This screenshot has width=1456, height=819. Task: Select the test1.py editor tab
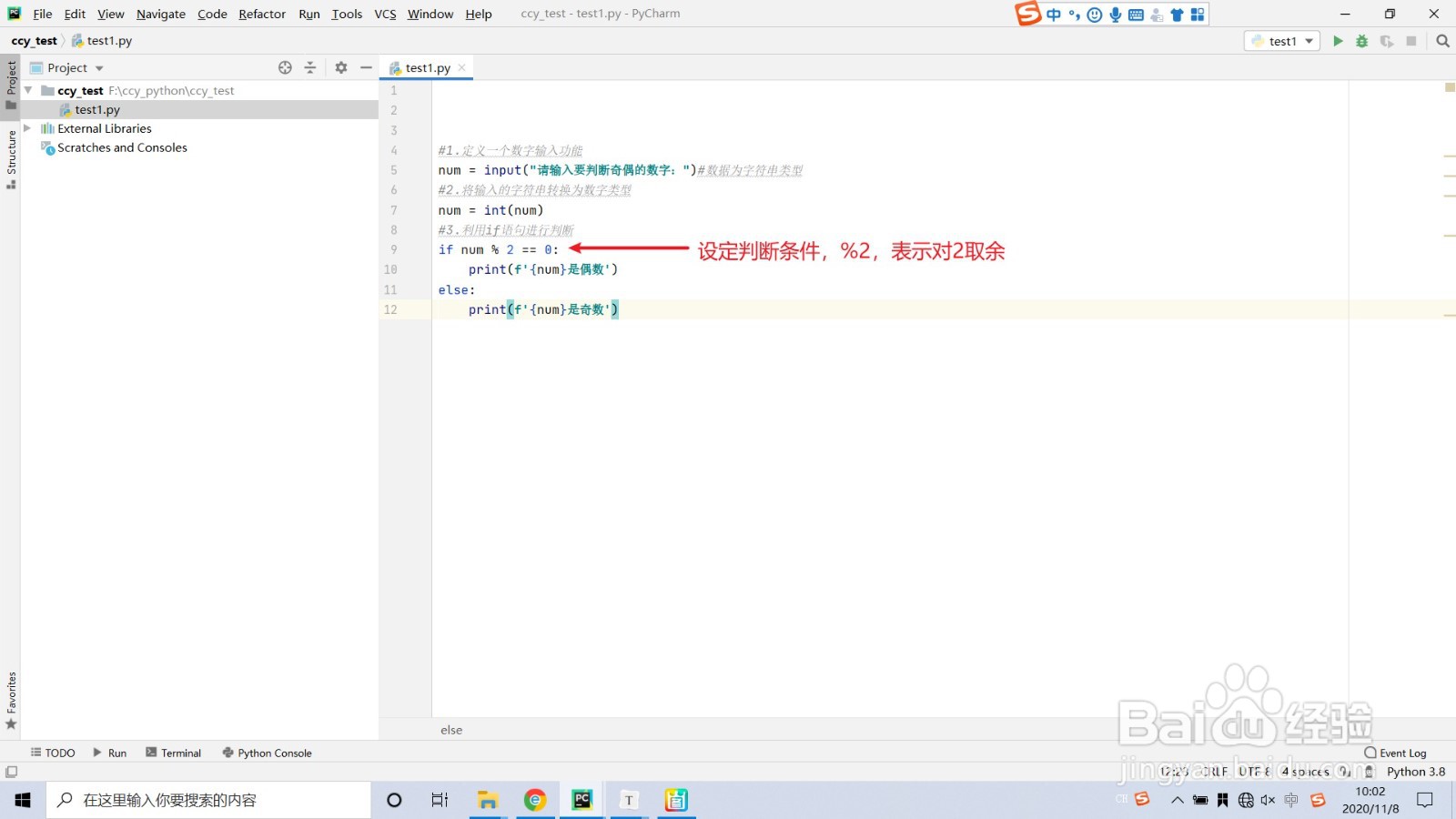(x=427, y=67)
